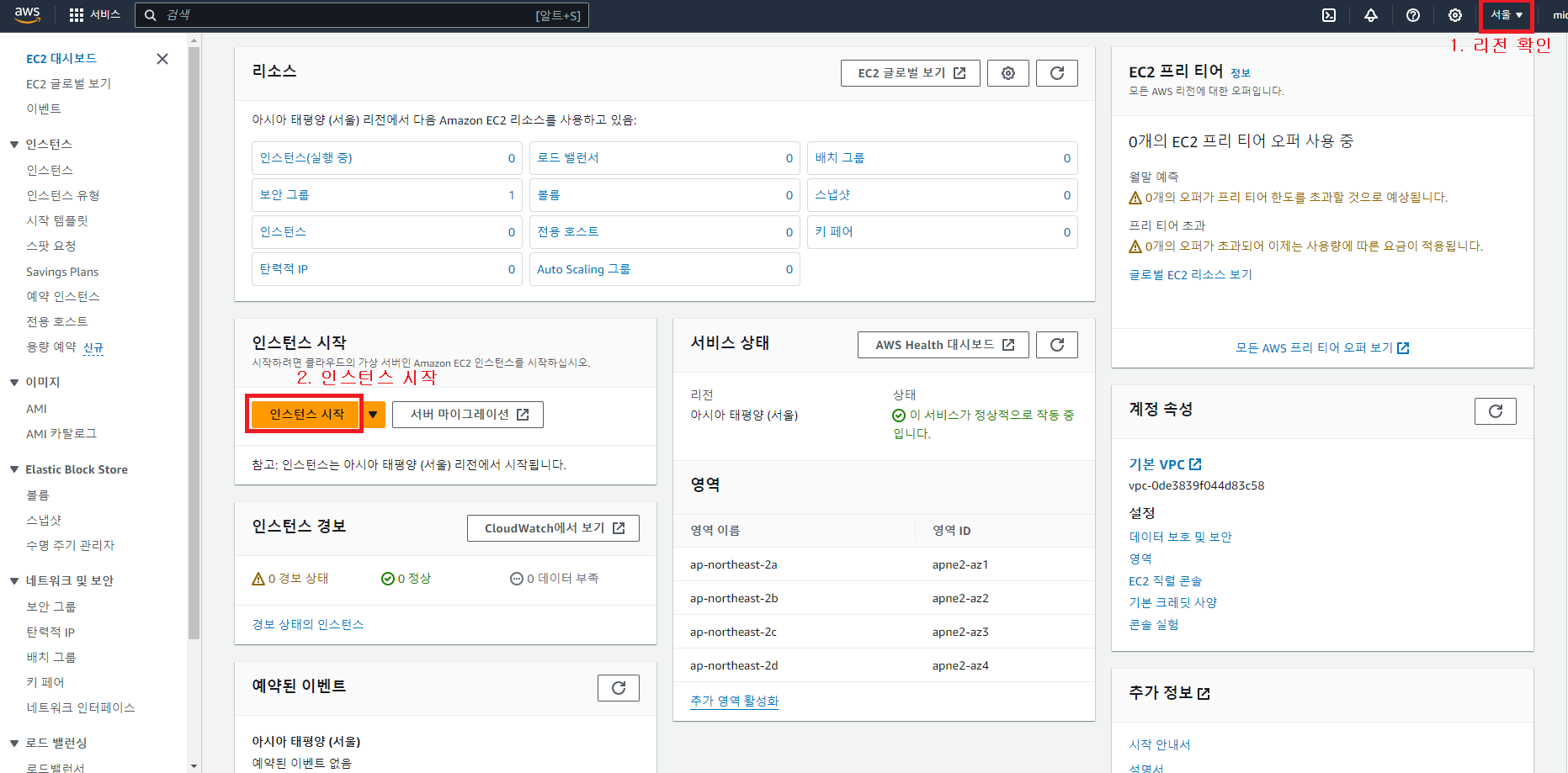Open the AWS home logo
Image resolution: width=1568 pixels, height=773 pixels.
pyautogui.click(x=28, y=15)
